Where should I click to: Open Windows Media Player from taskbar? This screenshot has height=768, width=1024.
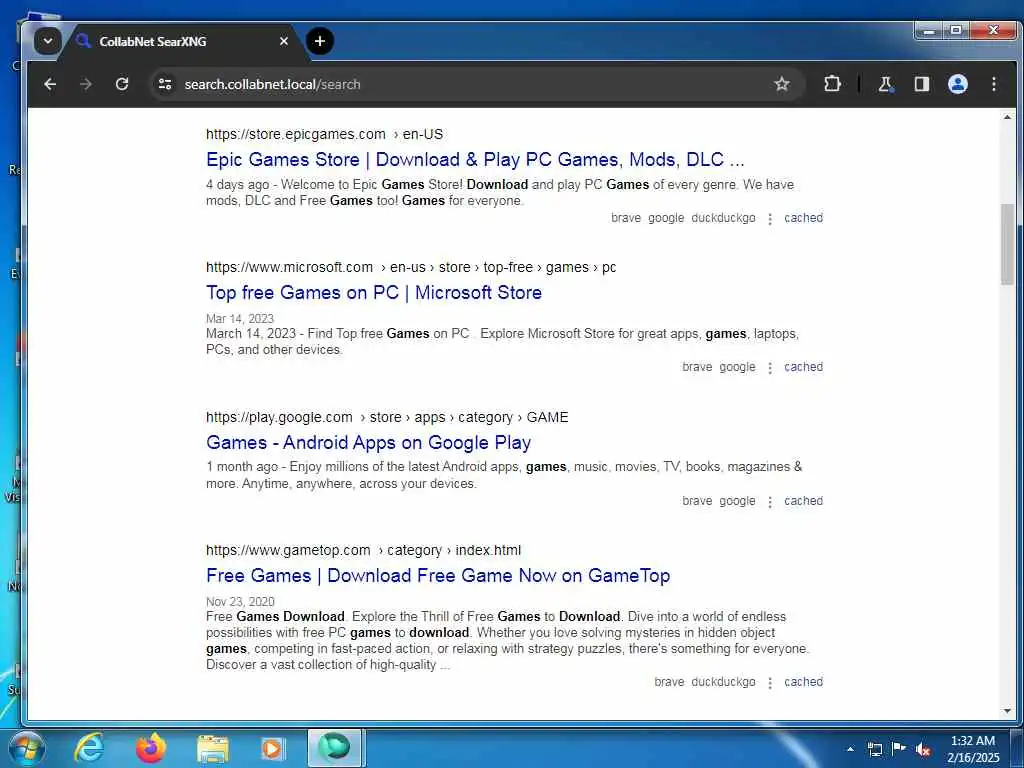pyautogui.click(x=273, y=748)
